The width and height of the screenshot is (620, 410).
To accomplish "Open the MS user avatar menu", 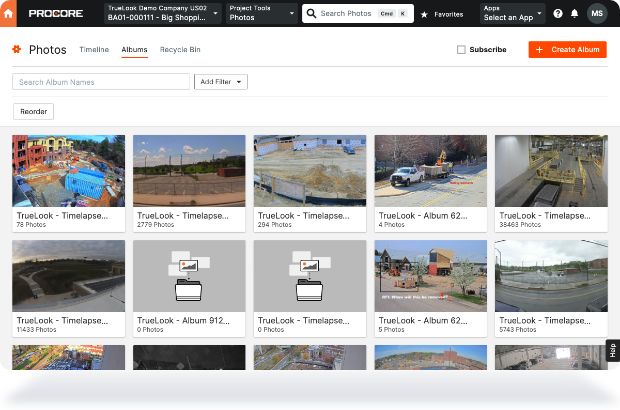I will pyautogui.click(x=597, y=13).
